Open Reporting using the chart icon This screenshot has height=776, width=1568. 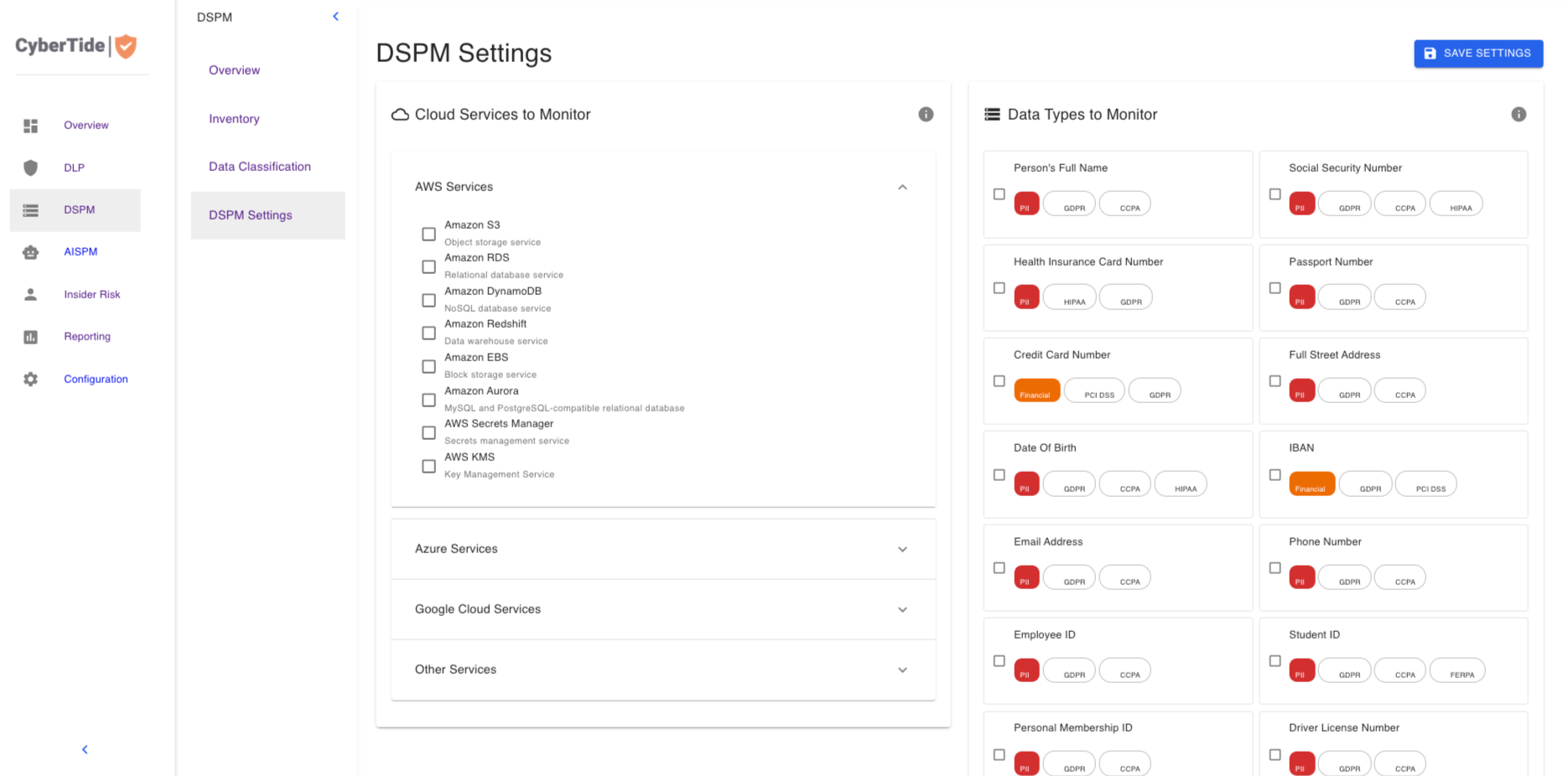click(x=31, y=337)
